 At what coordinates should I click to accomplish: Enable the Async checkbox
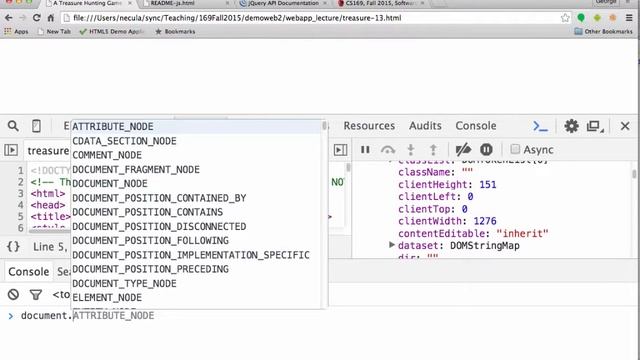(515, 149)
